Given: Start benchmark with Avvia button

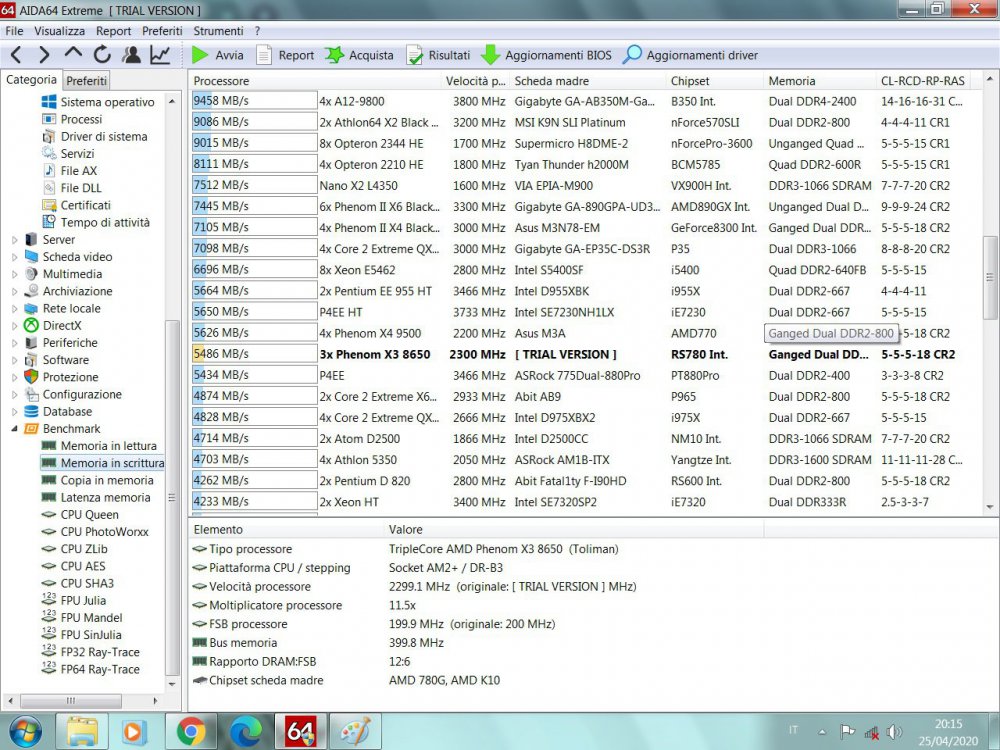Looking at the screenshot, I should click(217, 56).
